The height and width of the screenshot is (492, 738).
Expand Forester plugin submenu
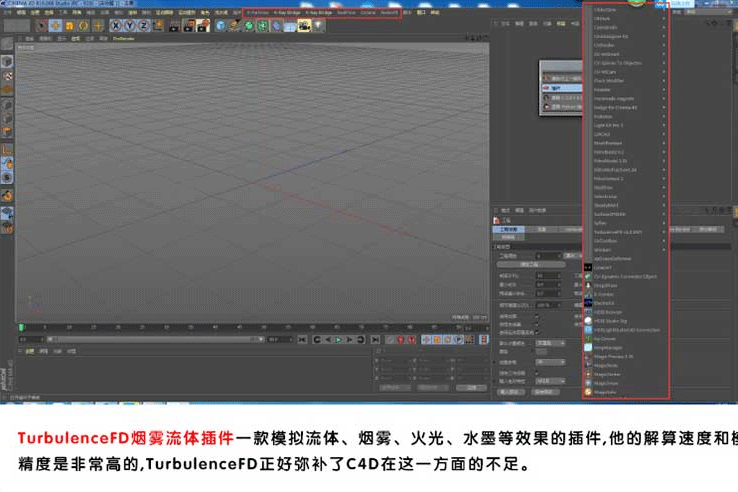627,90
